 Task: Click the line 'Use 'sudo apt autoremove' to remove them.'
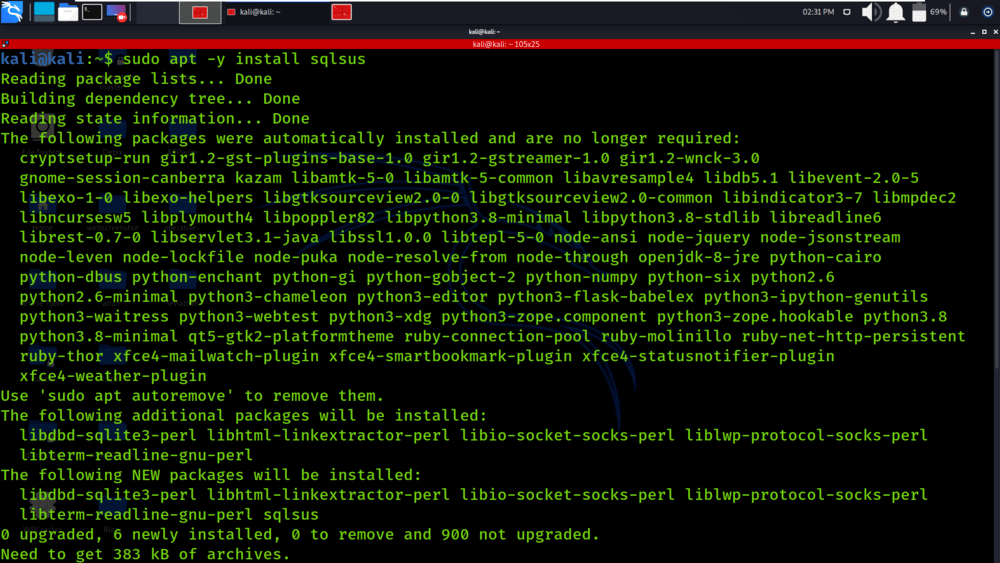coord(193,396)
